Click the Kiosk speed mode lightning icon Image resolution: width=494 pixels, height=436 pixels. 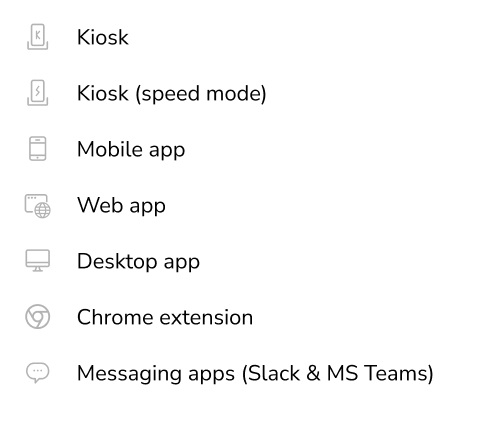(x=38, y=93)
